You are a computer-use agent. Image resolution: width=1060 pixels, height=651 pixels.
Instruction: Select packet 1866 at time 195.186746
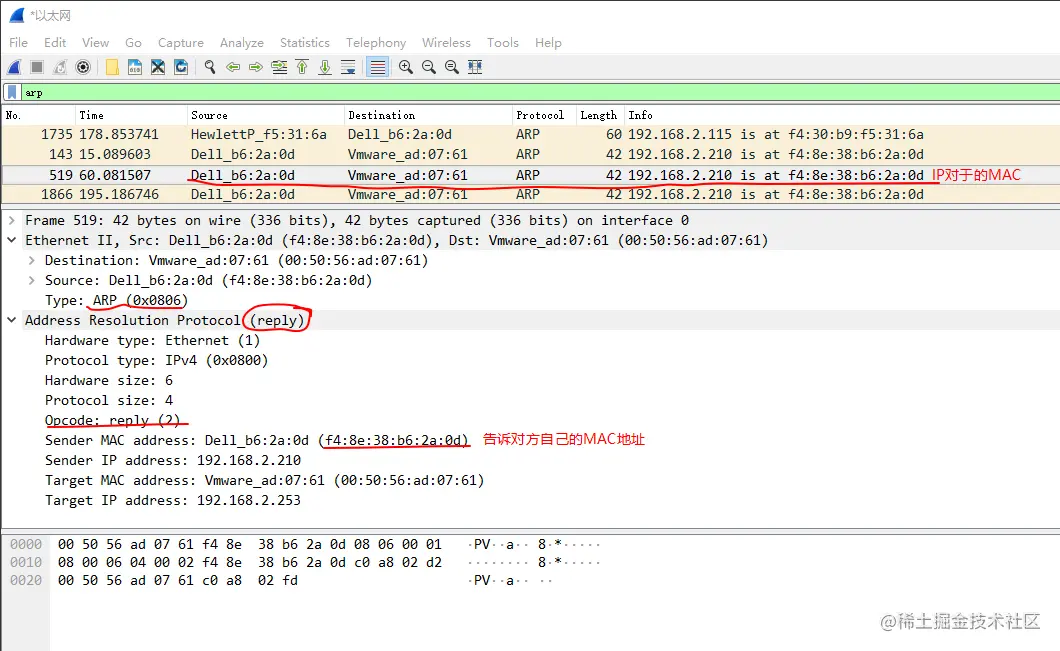tap(531, 194)
